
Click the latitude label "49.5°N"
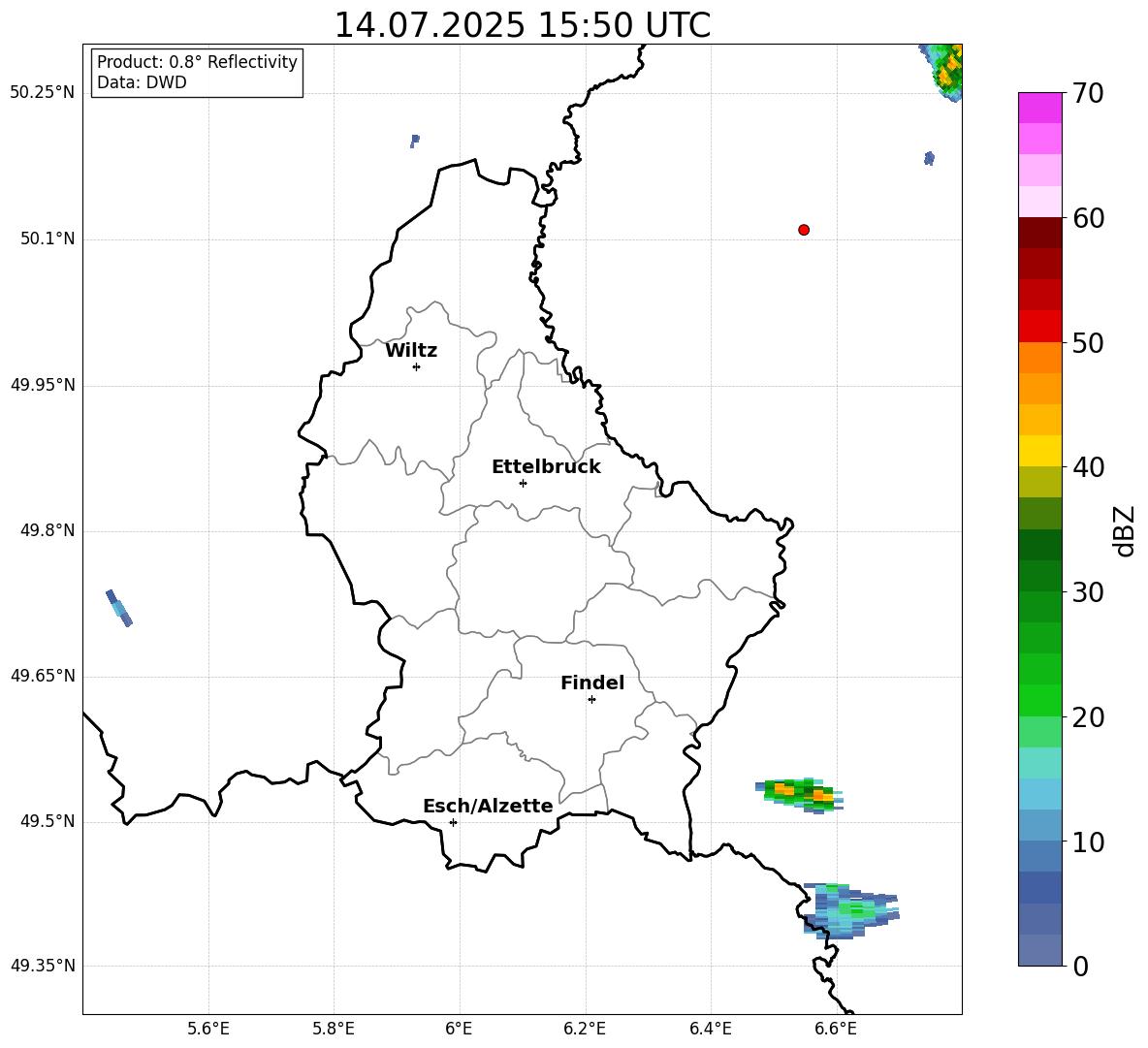[48, 821]
